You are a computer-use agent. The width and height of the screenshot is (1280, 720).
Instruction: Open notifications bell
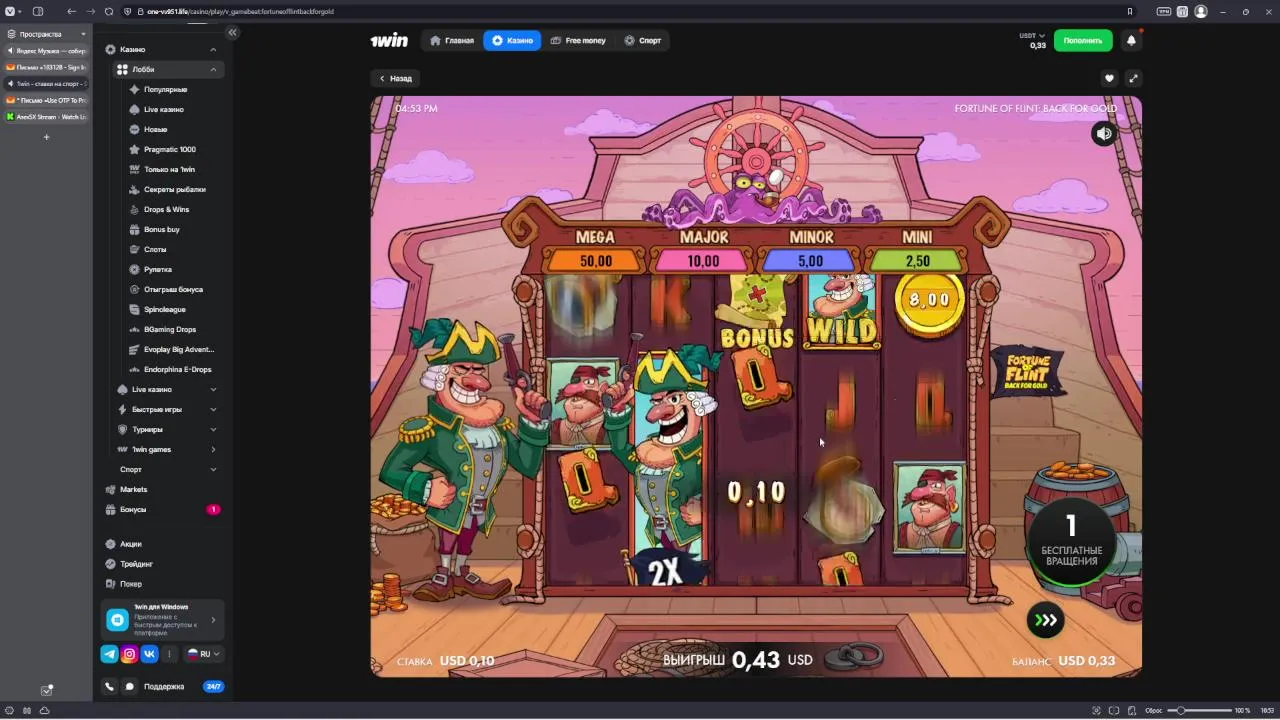tap(1131, 41)
